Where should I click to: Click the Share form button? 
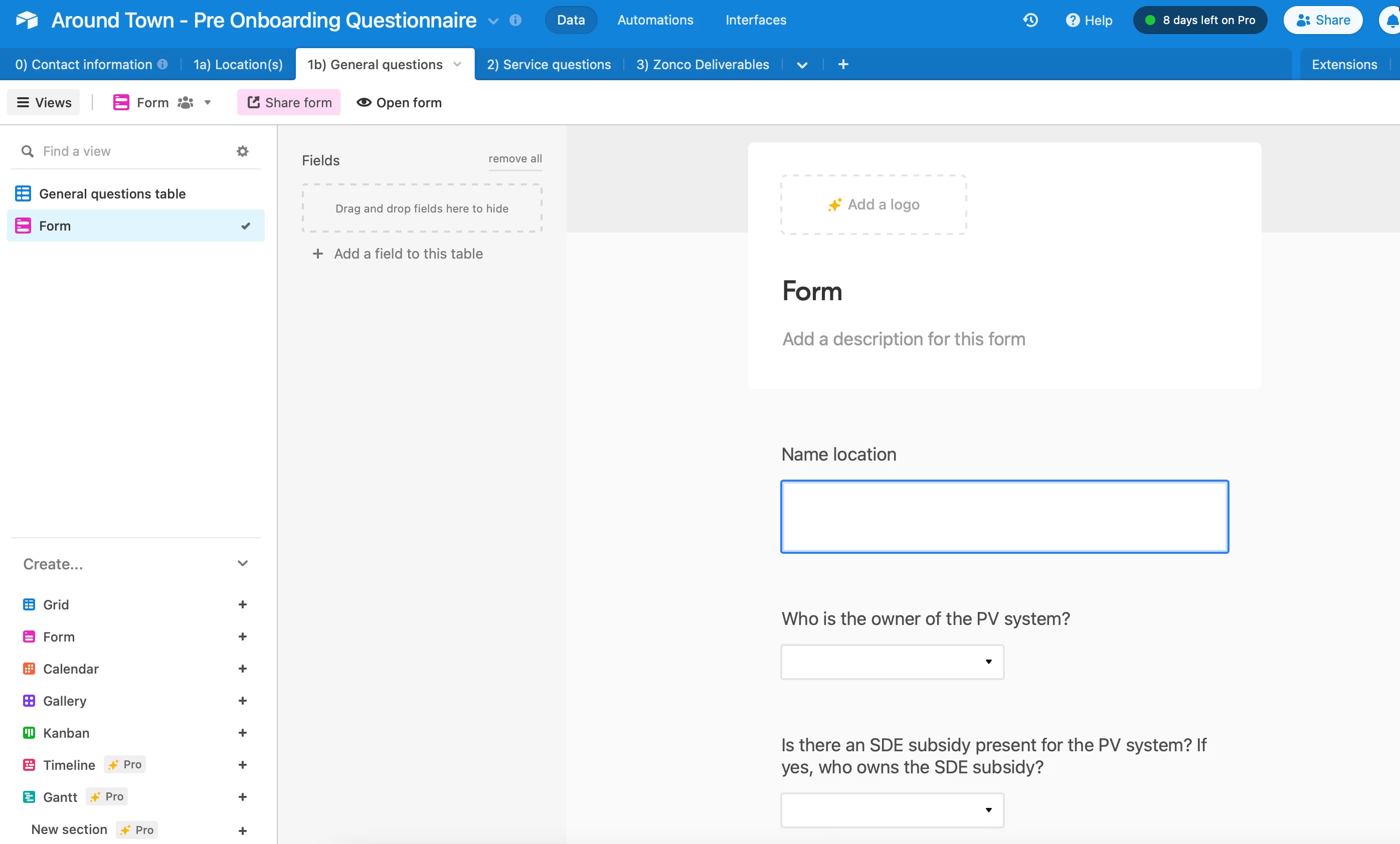[289, 103]
